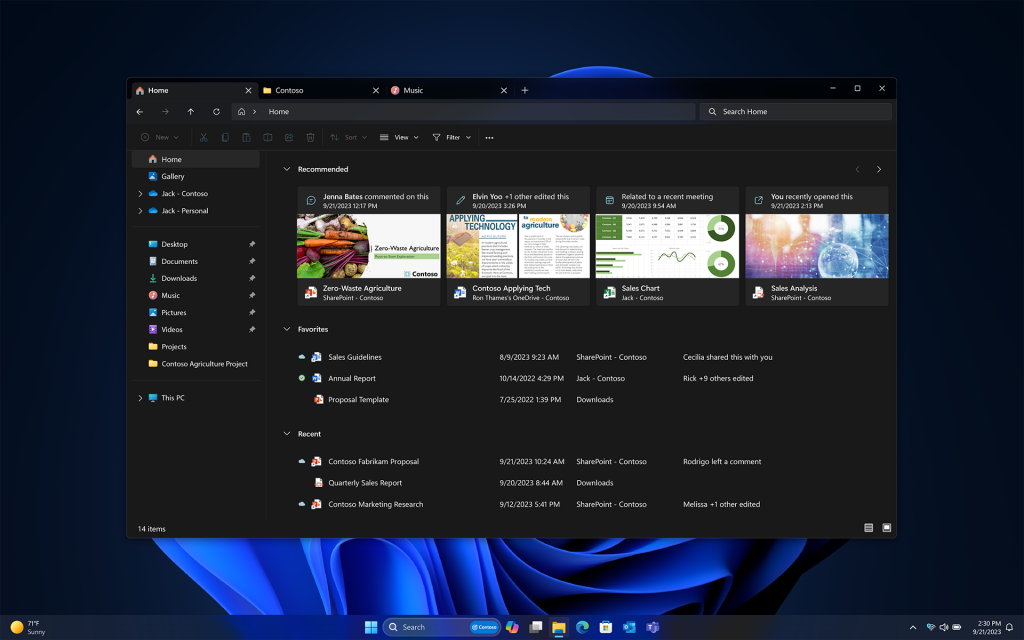The height and width of the screenshot is (640, 1024).
Task: Select the Copy icon in the toolbar
Action: (225, 137)
